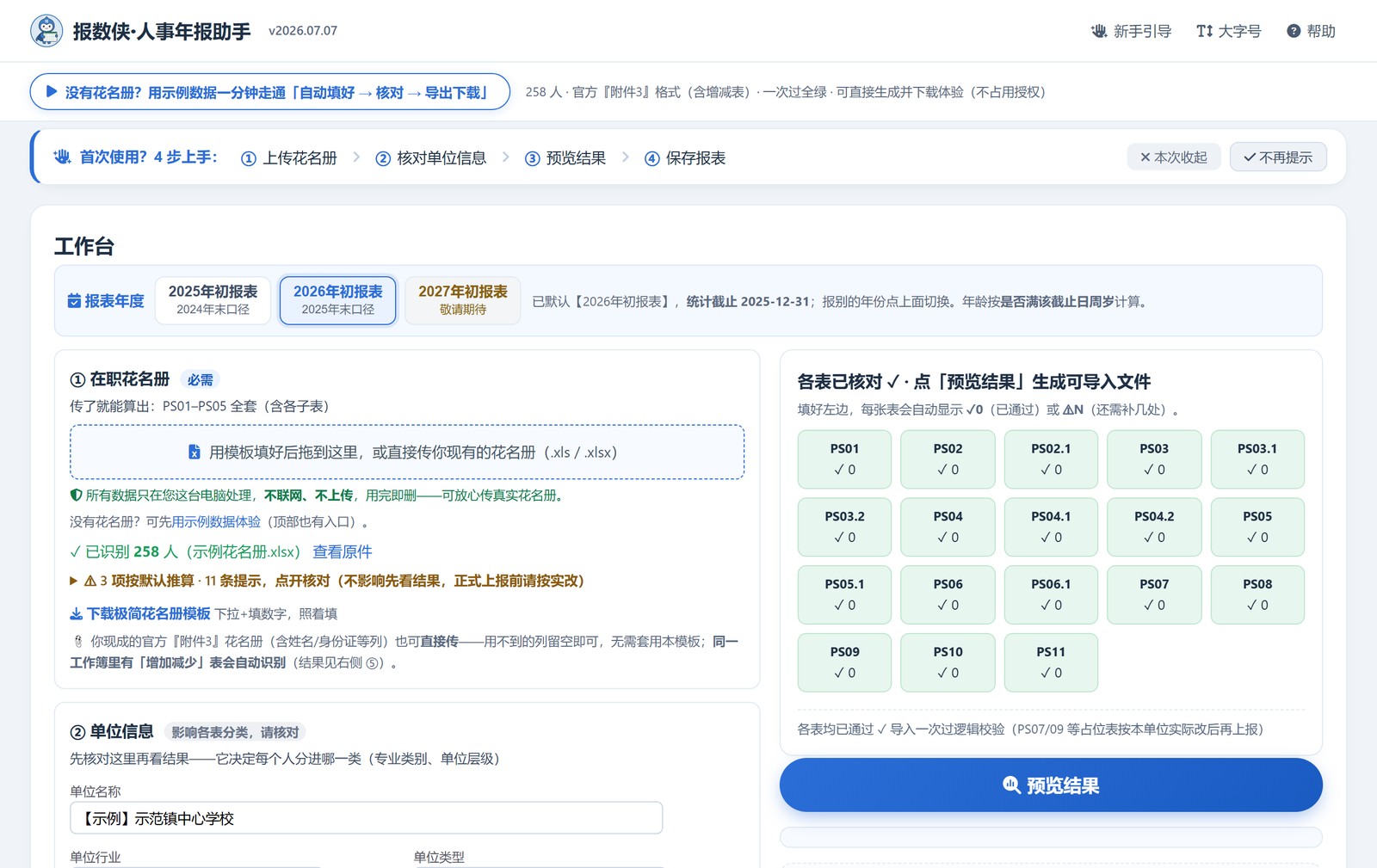The image size is (1377, 868).
Task: Click the roster upload drop zone
Action: tap(407, 452)
